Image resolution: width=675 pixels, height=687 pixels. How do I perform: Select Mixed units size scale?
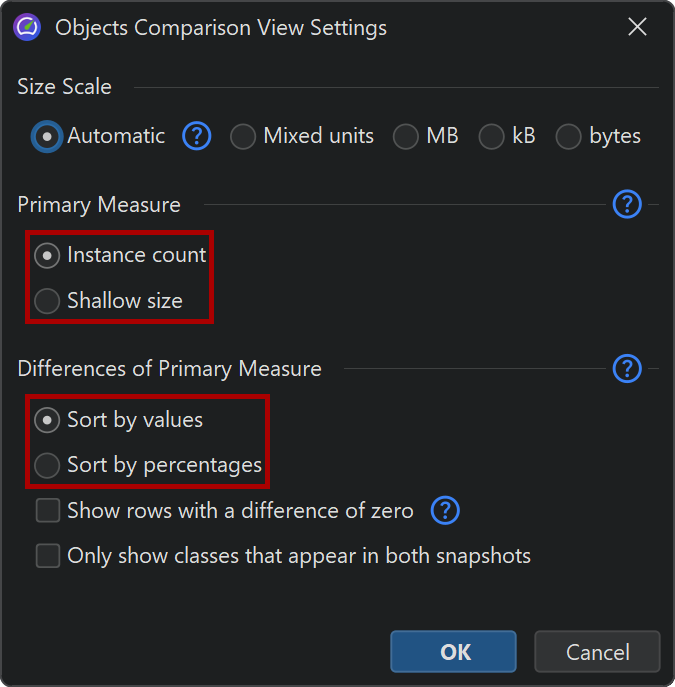243,137
